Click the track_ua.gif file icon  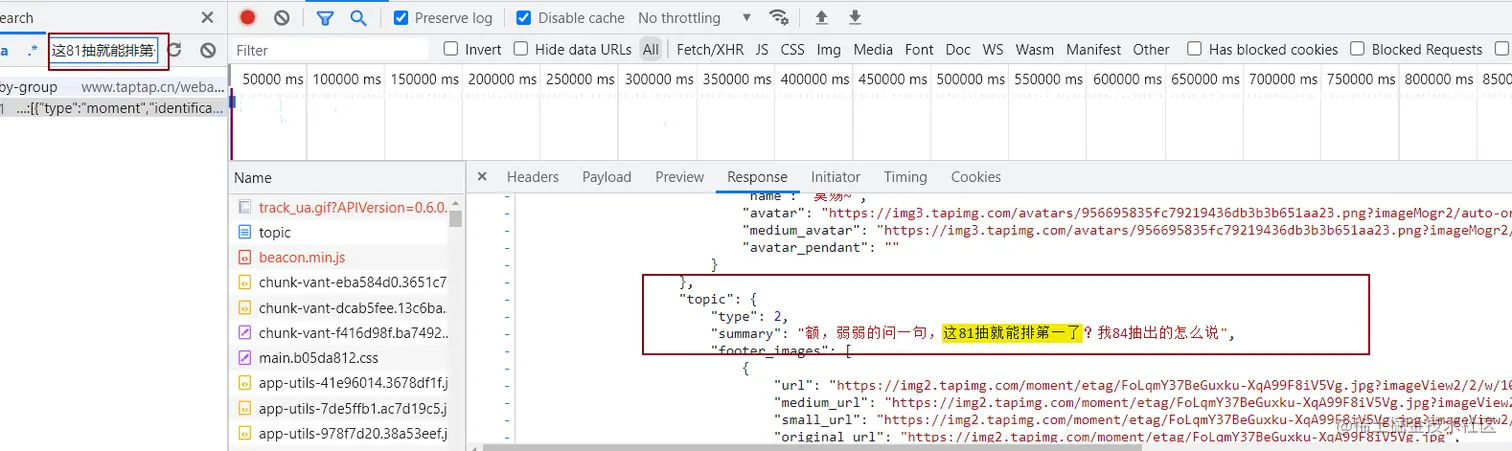[245, 207]
